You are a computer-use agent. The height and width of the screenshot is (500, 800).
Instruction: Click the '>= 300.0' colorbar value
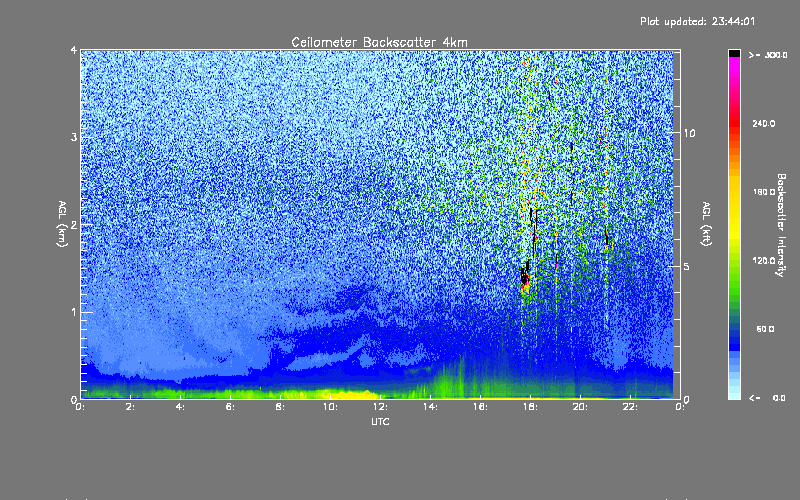tap(768, 55)
